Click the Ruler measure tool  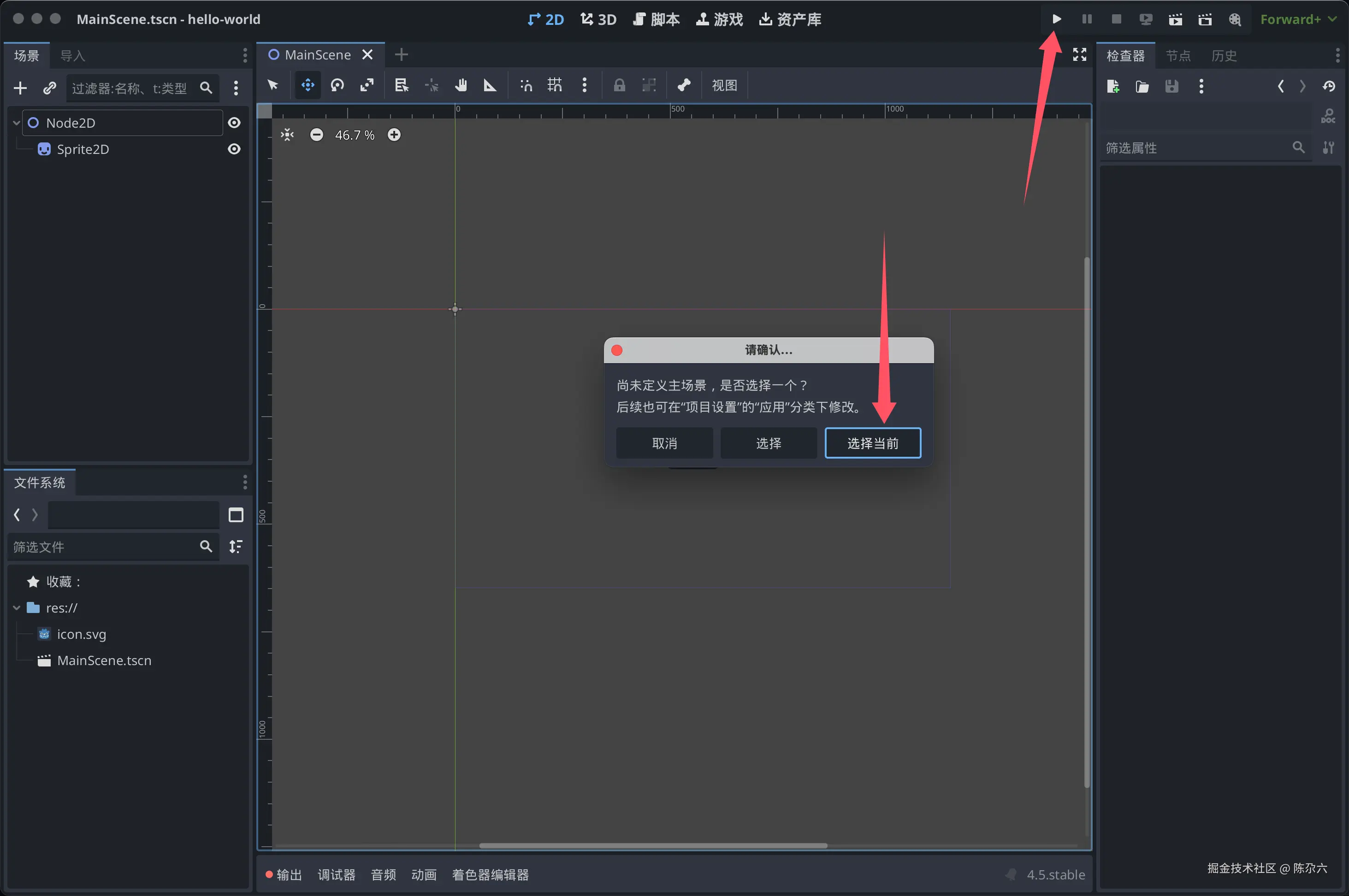[490, 85]
